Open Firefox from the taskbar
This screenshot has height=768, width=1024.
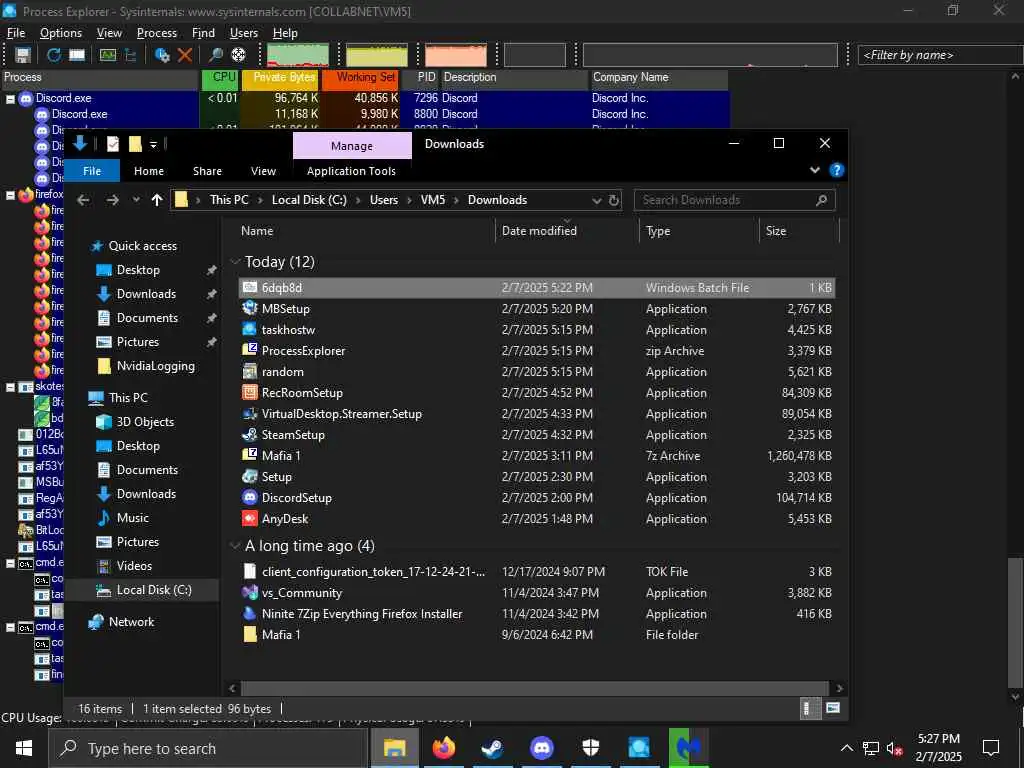443,748
